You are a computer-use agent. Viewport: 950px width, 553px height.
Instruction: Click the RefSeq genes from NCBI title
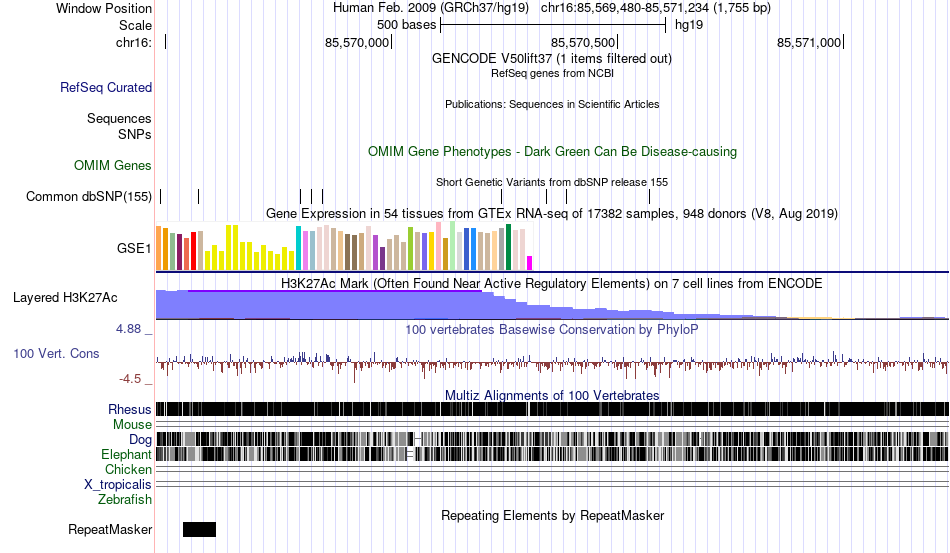(x=552, y=73)
